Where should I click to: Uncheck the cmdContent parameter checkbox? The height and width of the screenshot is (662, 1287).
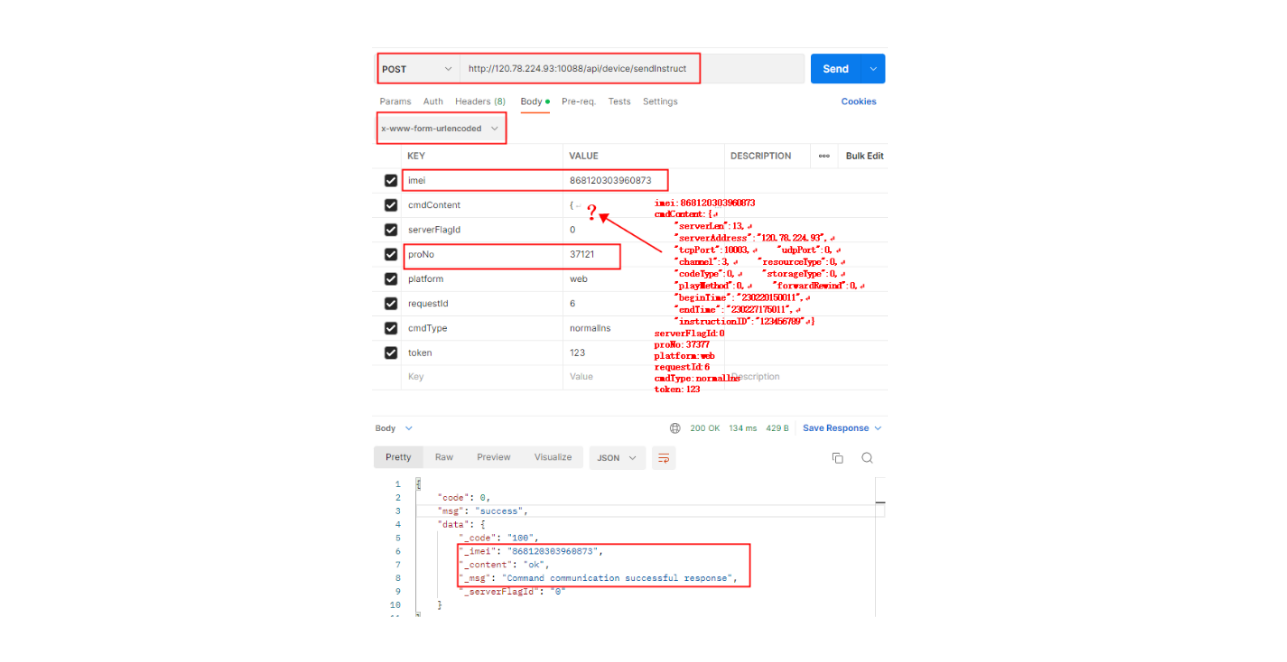pos(391,206)
